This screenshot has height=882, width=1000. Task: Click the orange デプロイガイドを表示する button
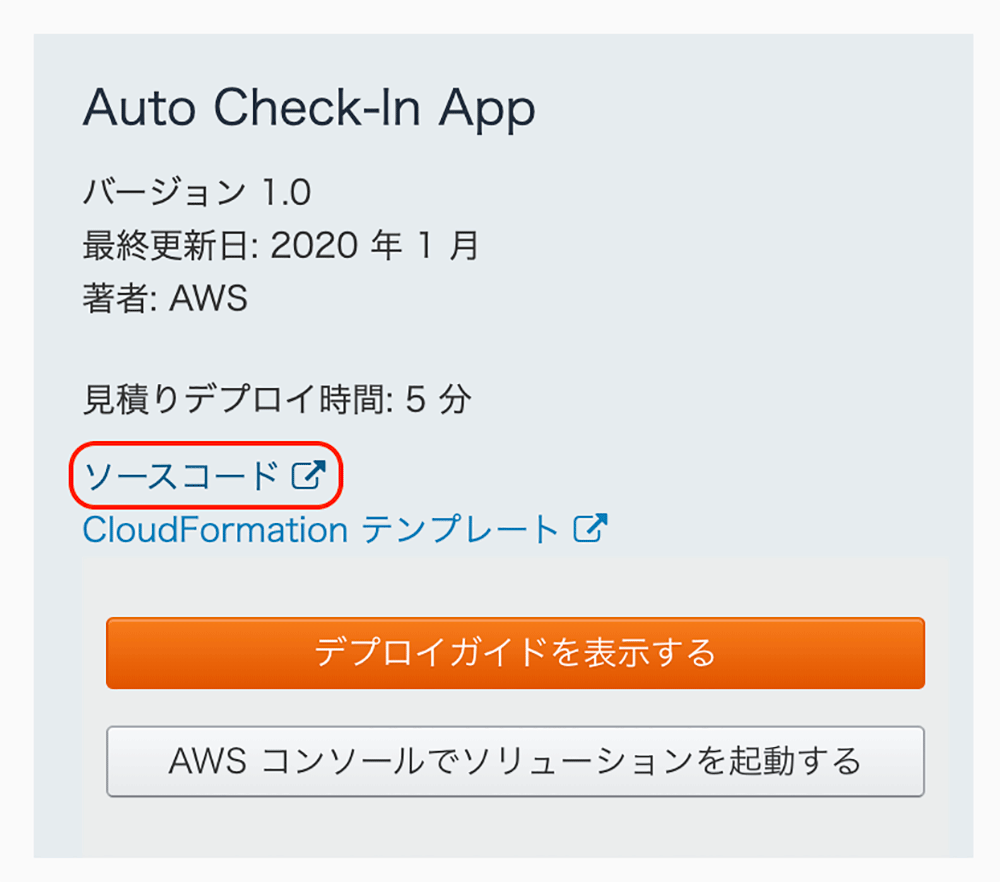[515, 652]
